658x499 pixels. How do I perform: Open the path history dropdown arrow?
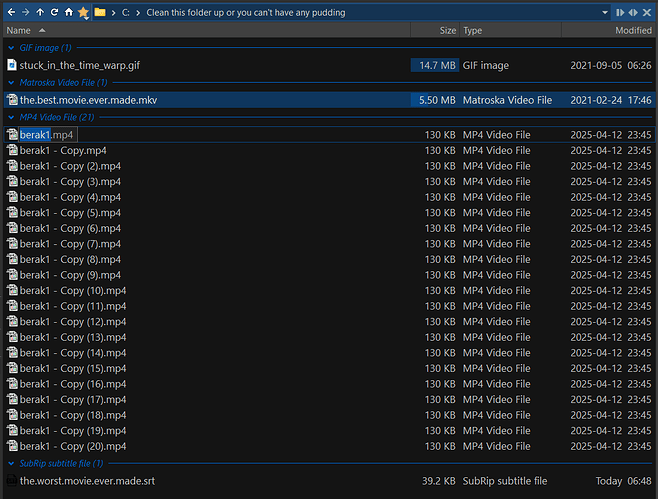coord(605,12)
